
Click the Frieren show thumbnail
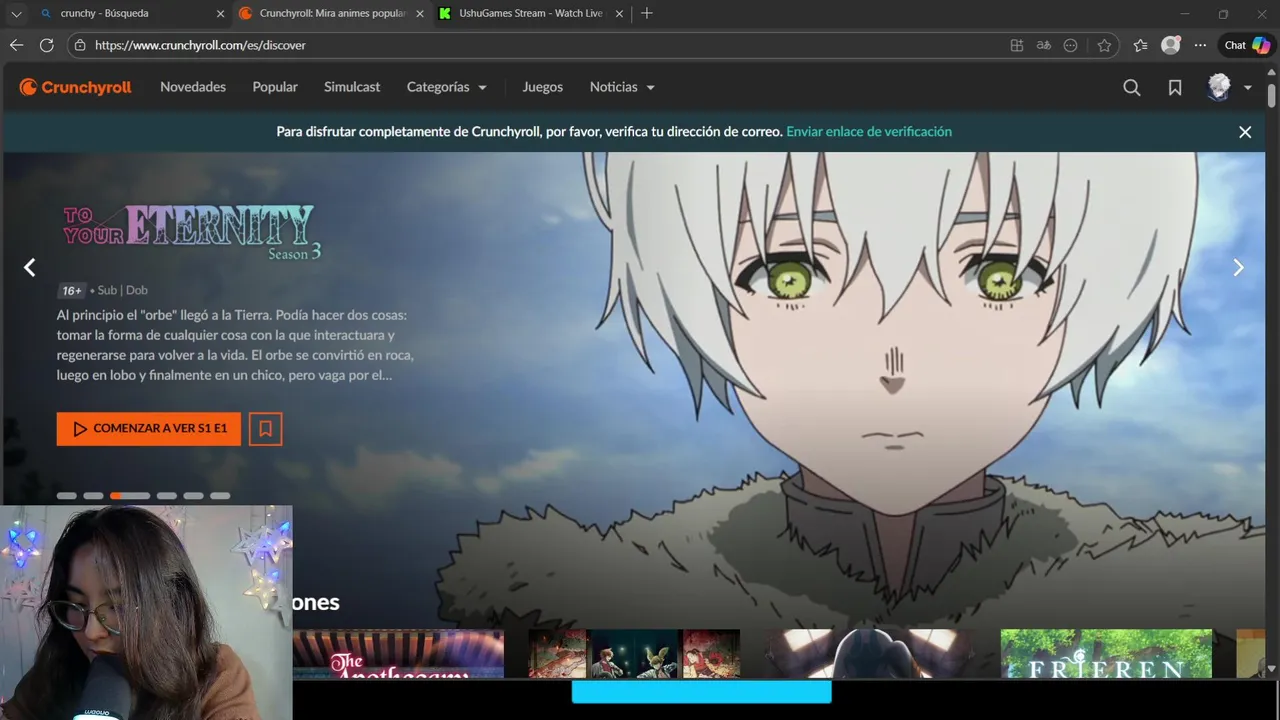tap(1106, 654)
